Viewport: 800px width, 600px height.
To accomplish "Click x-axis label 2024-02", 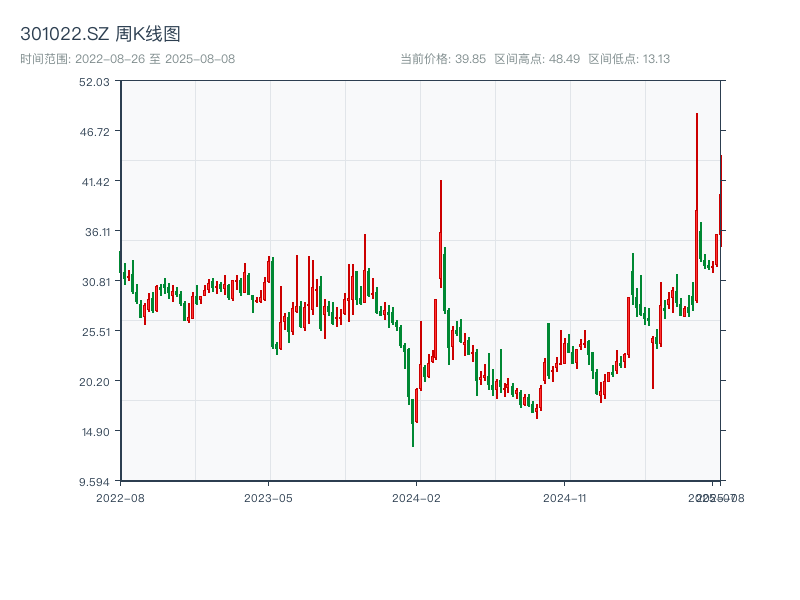I will (x=416, y=498).
